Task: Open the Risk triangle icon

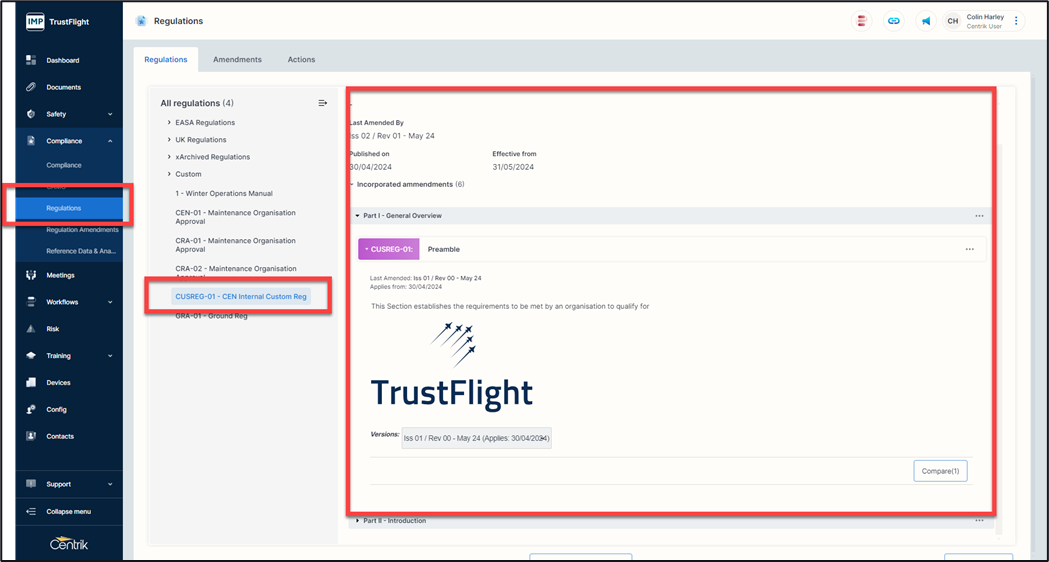Action: click(x=31, y=329)
